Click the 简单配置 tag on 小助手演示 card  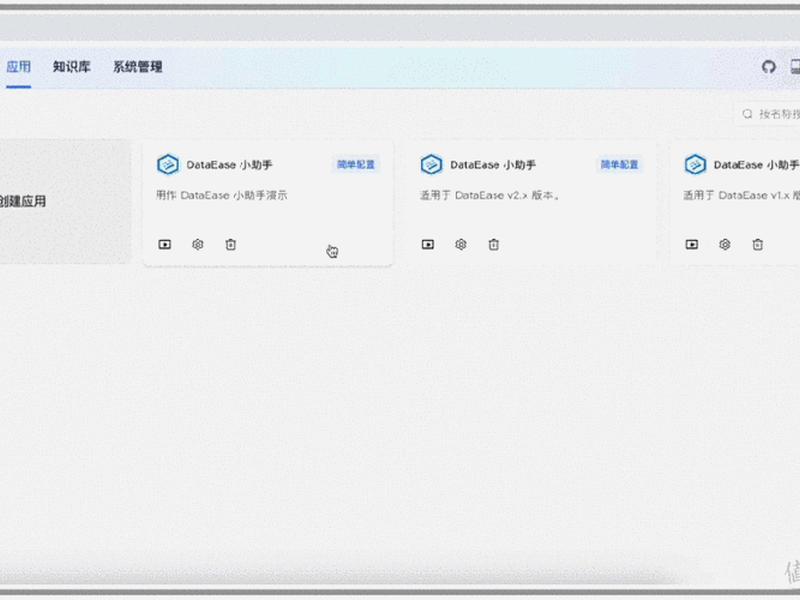(x=356, y=165)
